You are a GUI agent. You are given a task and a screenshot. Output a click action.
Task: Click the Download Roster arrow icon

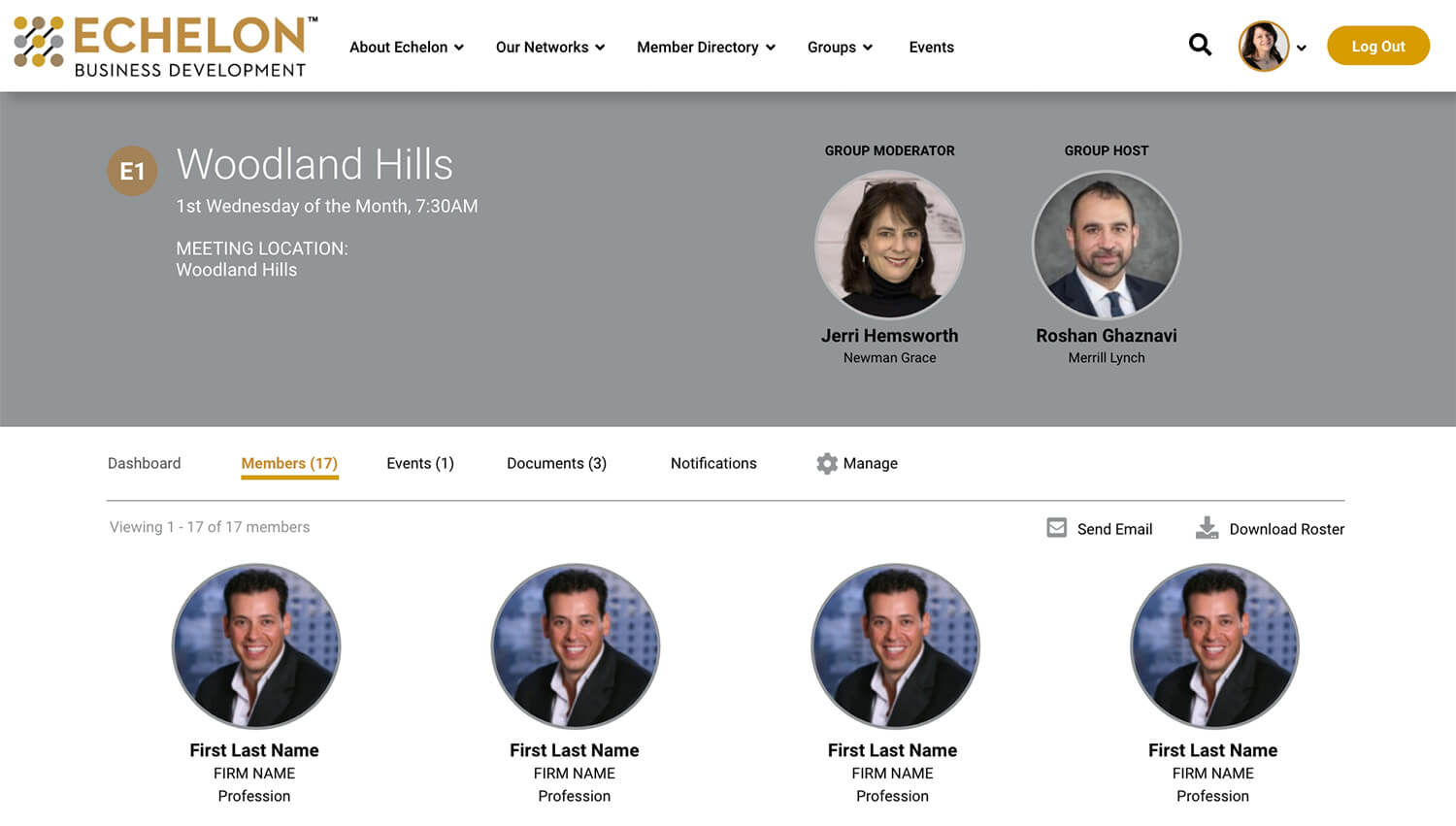pos(1207,527)
